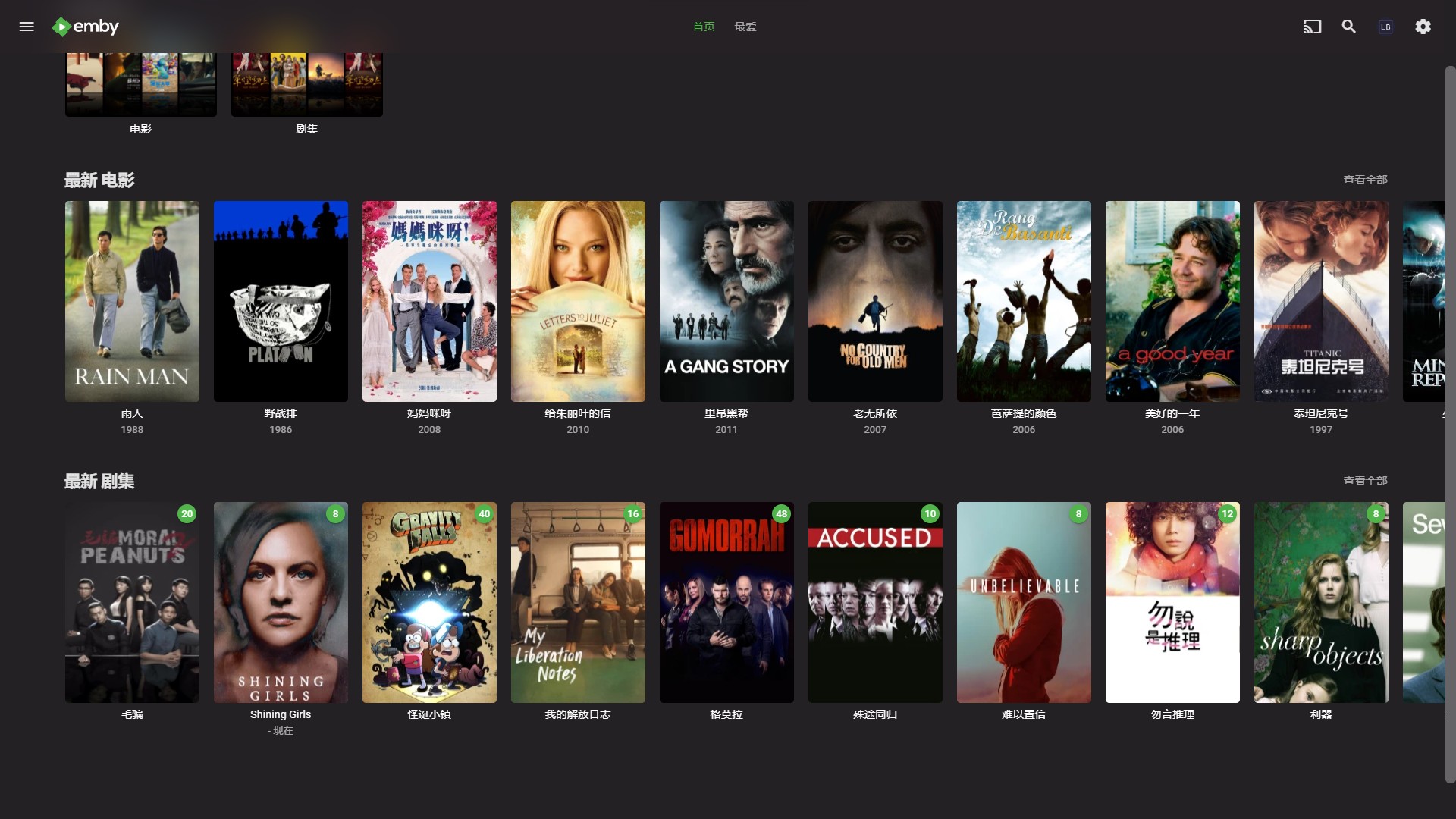Click the user profile LB icon

click(1385, 27)
